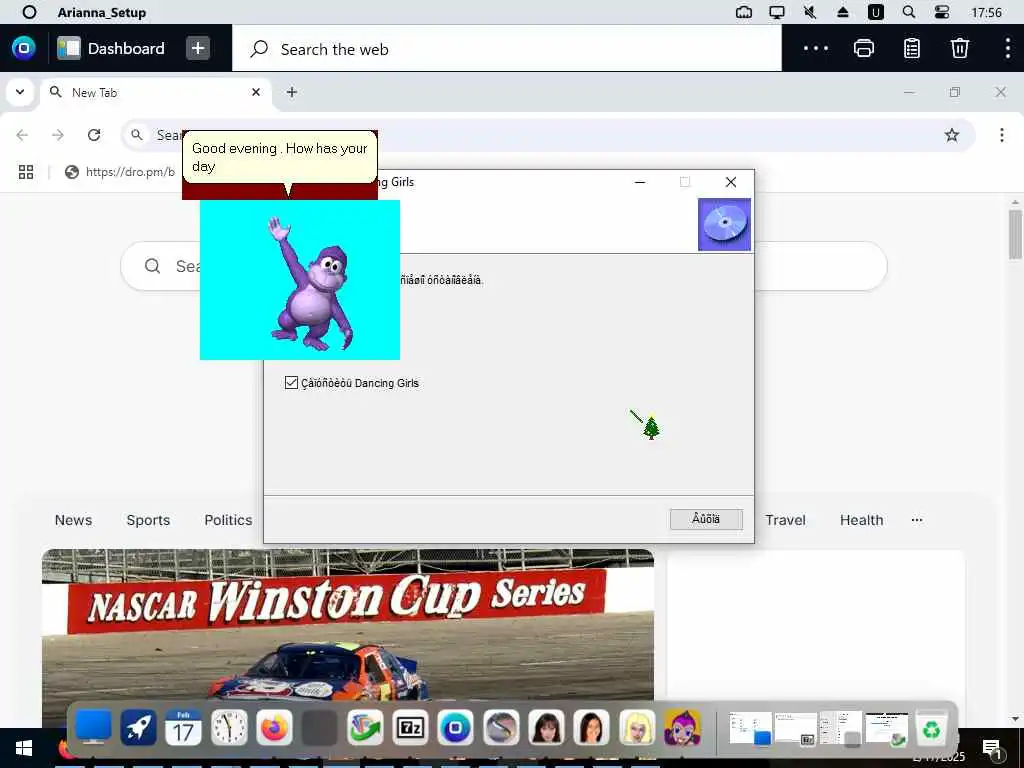Reload the browser page

(x=94, y=135)
